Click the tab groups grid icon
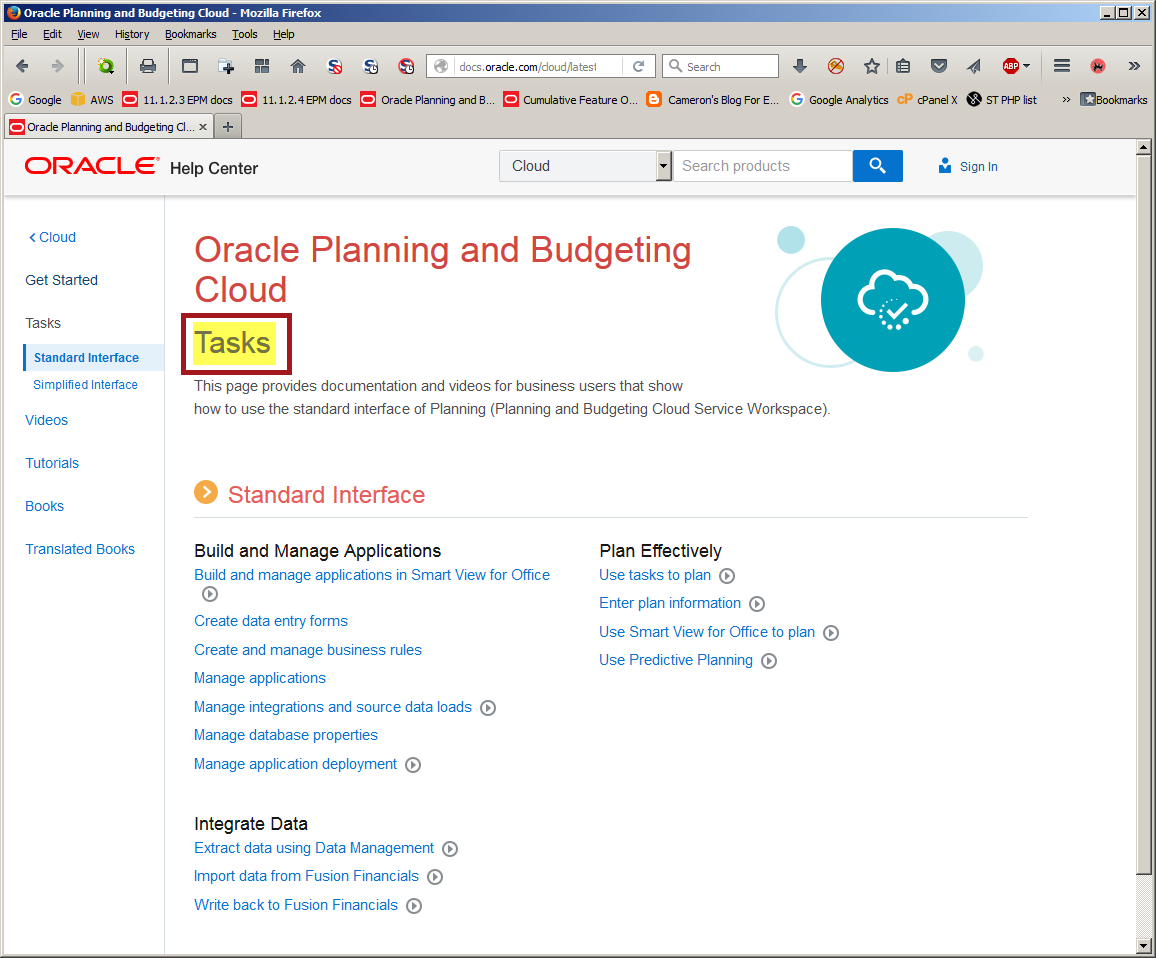Screen dimensions: 1156x958 tap(262, 66)
